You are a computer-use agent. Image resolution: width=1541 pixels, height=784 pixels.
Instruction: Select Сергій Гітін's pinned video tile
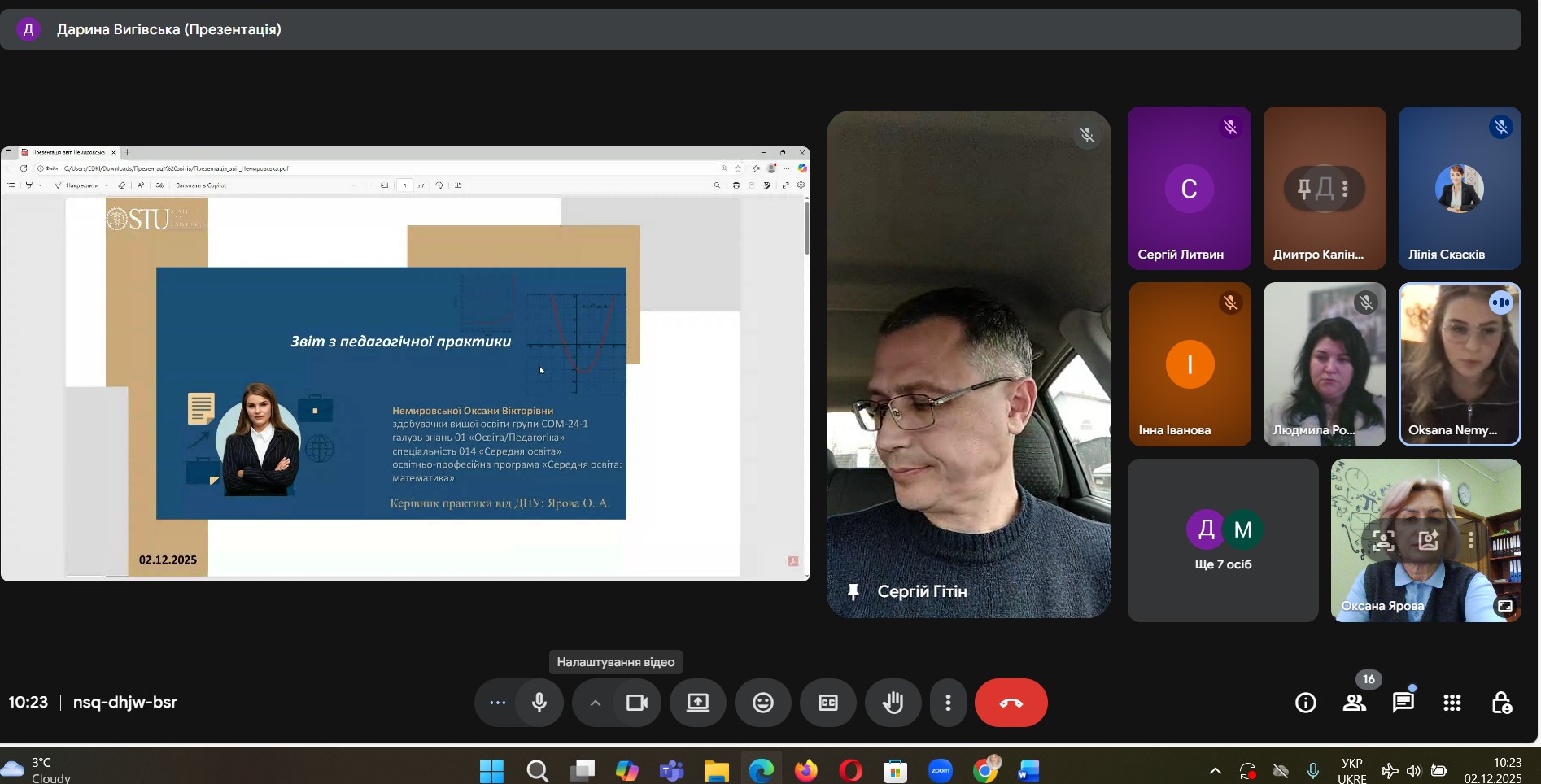968,364
